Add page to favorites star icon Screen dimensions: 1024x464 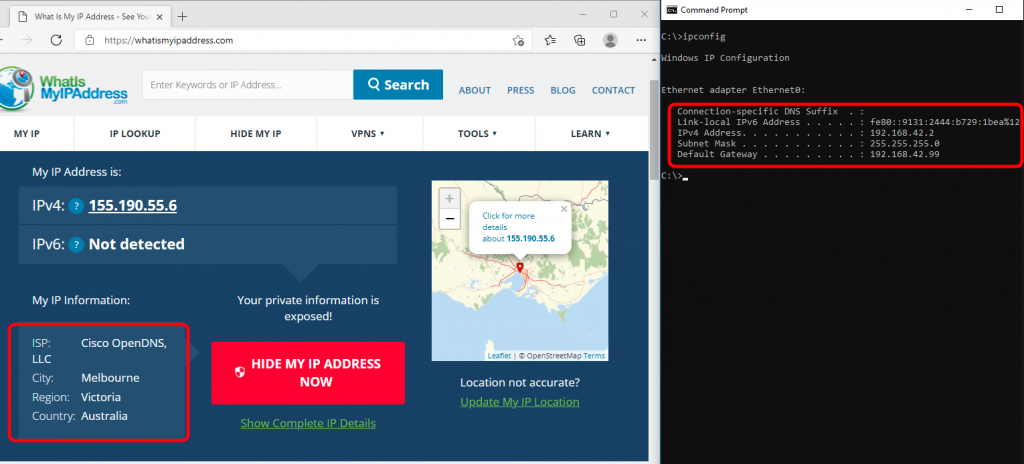coord(518,41)
